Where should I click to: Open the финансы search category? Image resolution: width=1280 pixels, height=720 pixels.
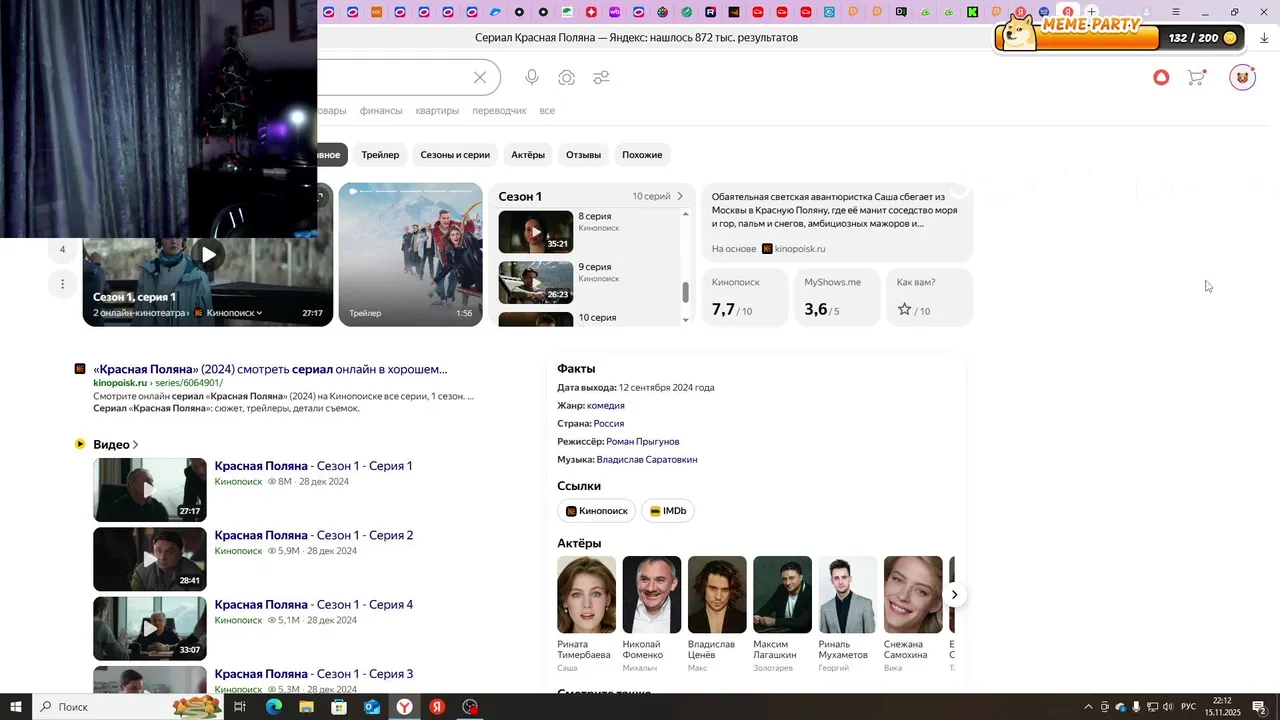(381, 111)
